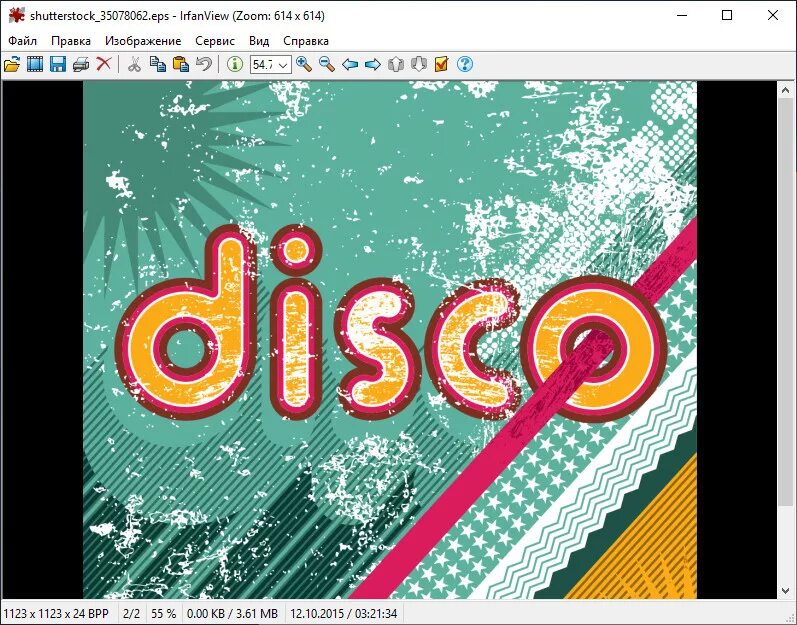Open the Вид menu
797x625 pixels.
[259, 41]
